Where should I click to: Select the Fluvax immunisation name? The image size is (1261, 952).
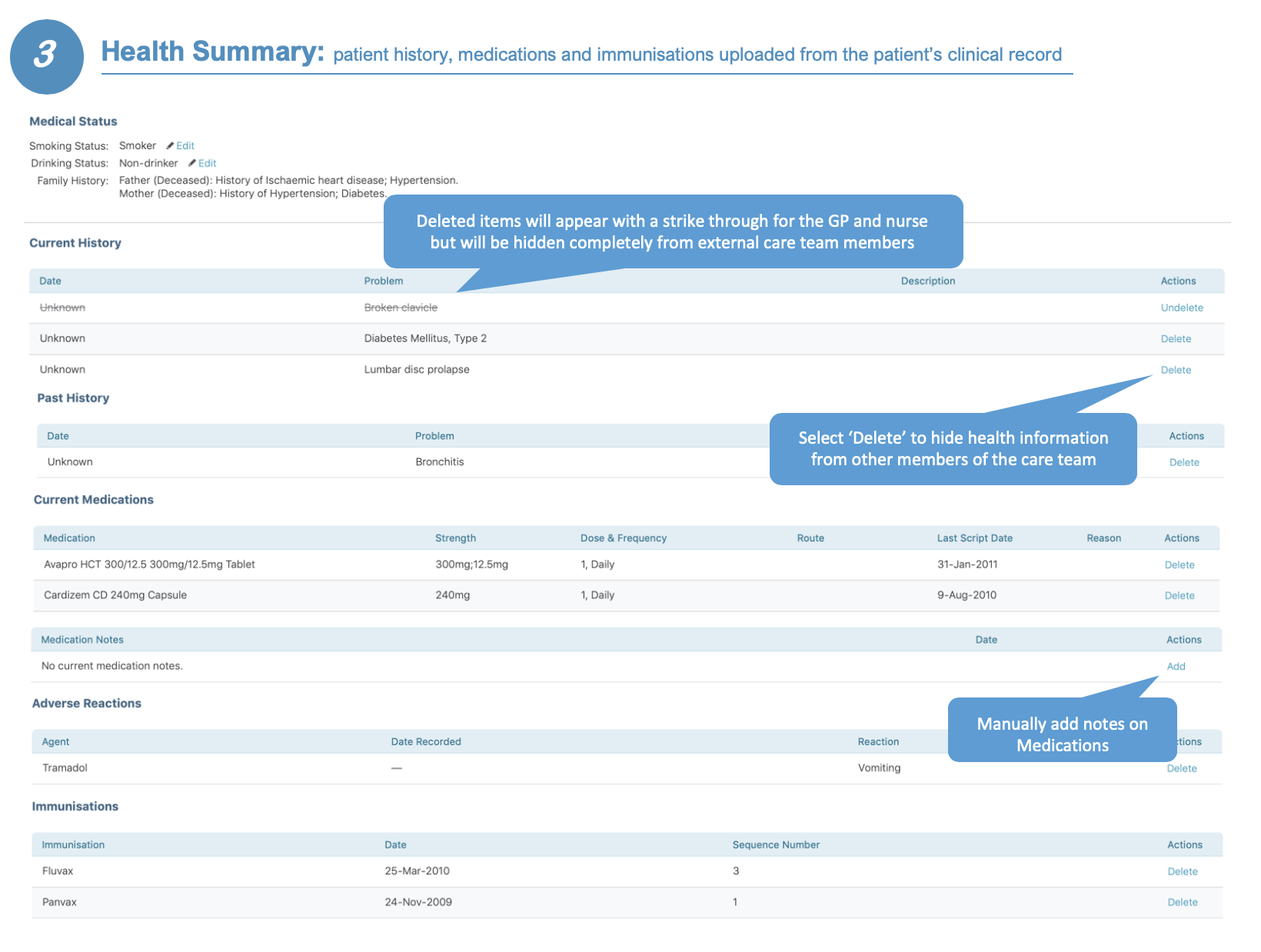(58, 870)
